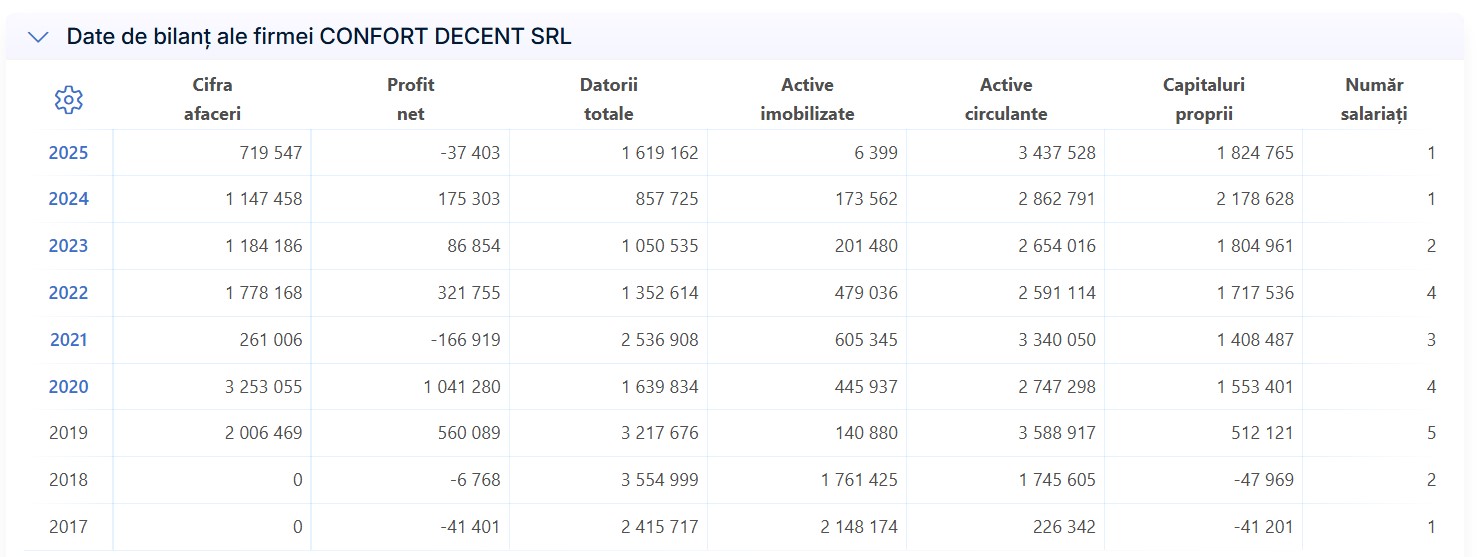Select equity value 1 553 401
The width and height of the screenshot is (1477, 557).
pos(1255,387)
